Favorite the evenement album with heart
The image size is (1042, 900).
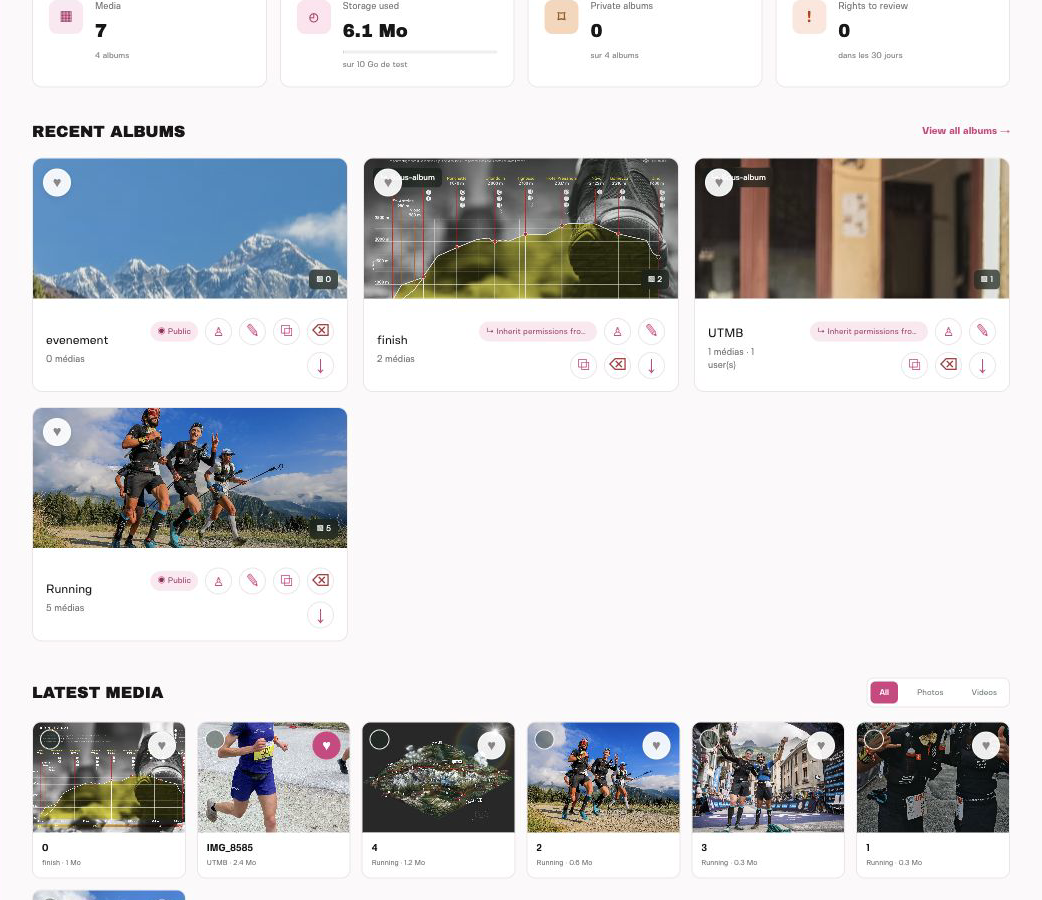coord(57,183)
